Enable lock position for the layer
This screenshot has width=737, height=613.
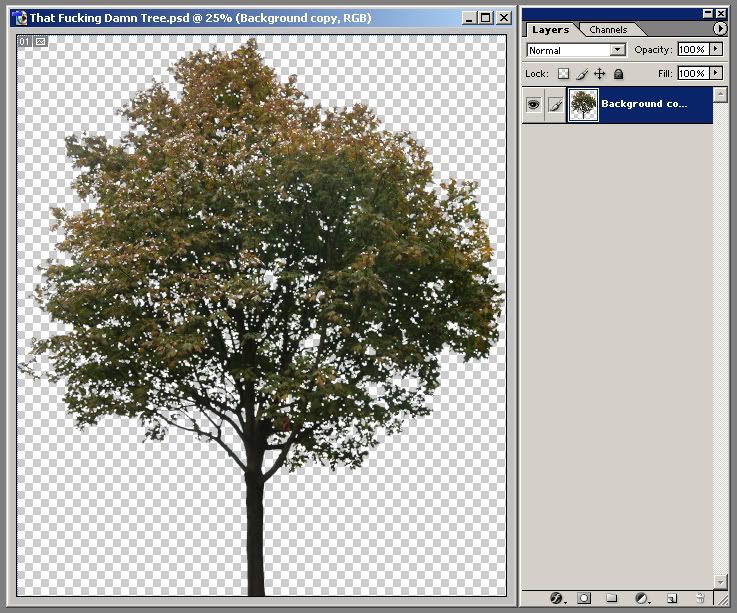600,74
